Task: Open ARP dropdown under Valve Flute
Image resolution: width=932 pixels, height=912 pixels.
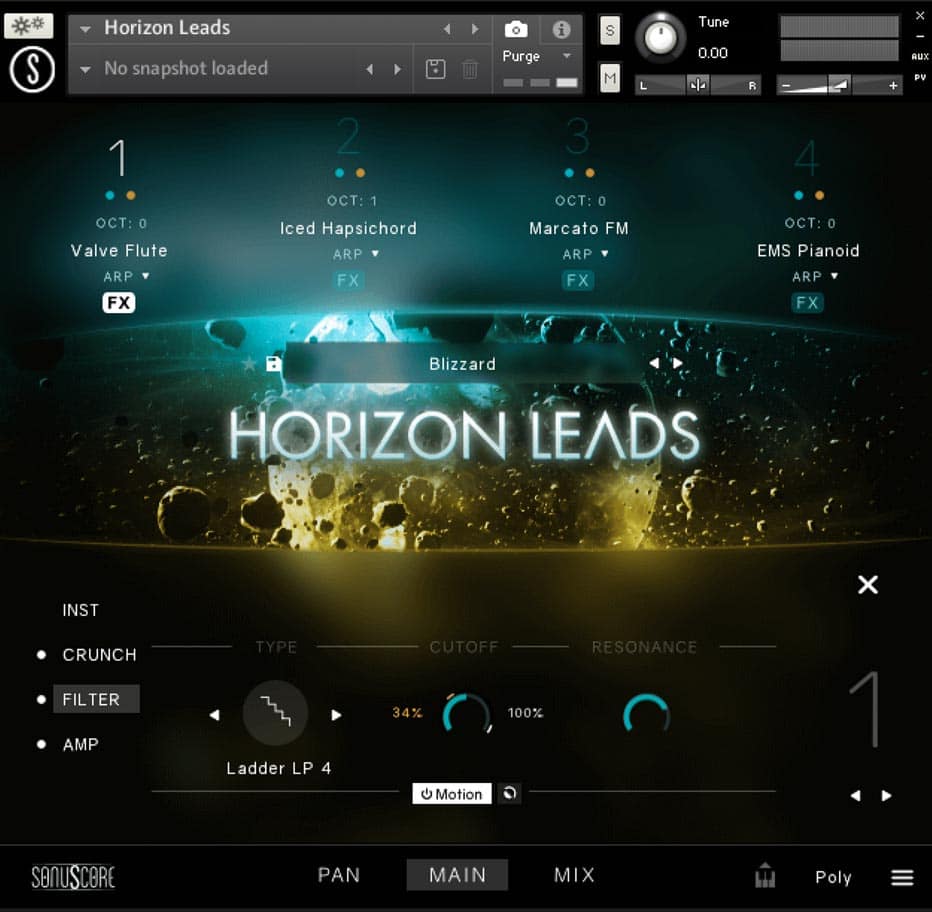Action: (126, 276)
